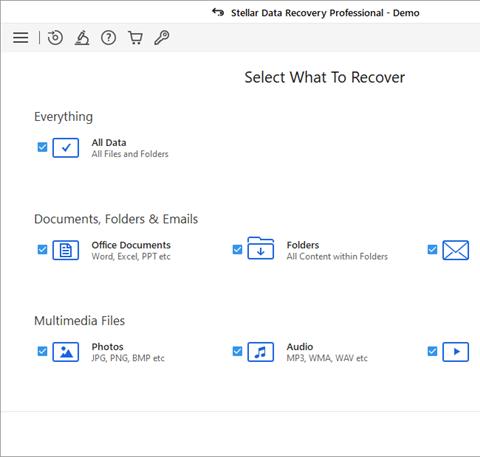Toggle the Office Documents checkbox
This screenshot has width=480, height=457.
coord(42,249)
